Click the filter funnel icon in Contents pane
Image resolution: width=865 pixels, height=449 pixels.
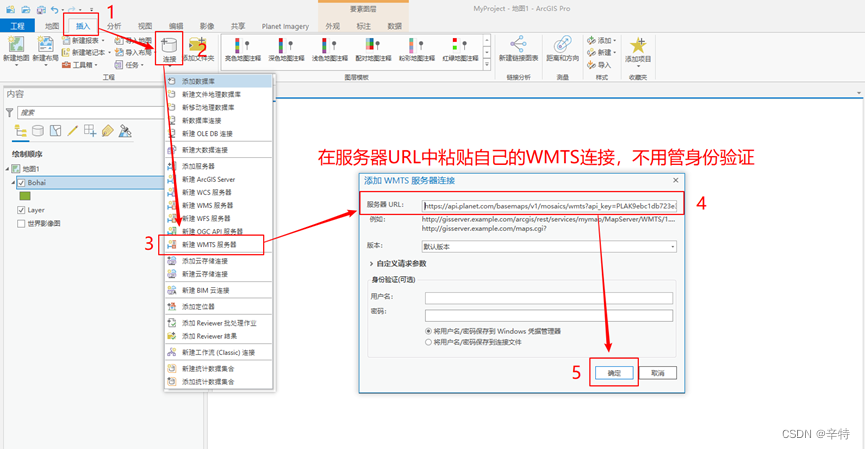(x=9, y=113)
